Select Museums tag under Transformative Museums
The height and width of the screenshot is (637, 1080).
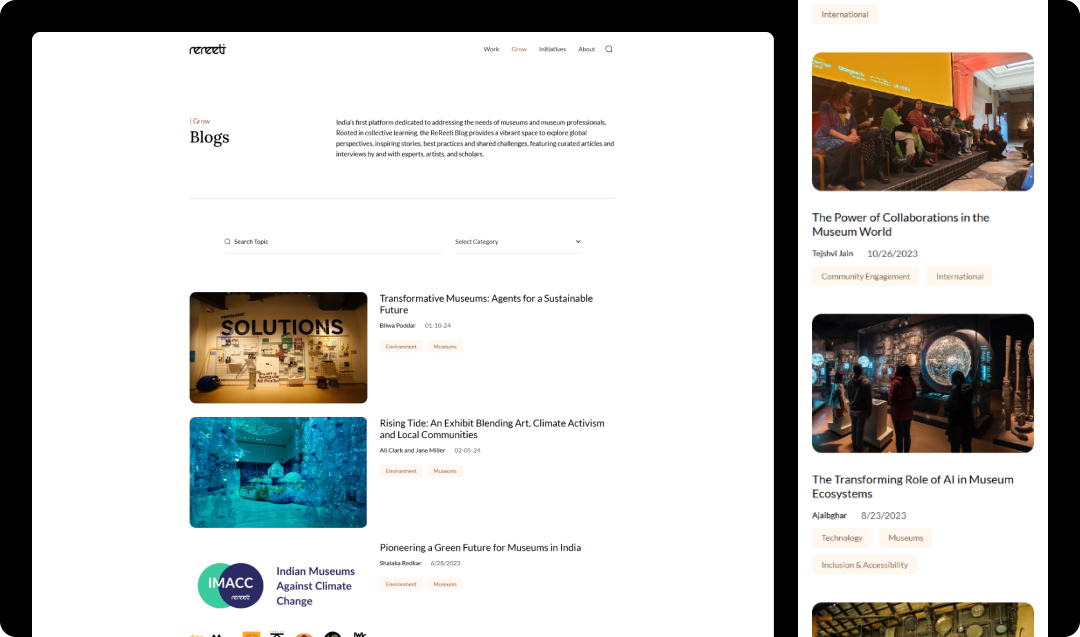[x=445, y=346]
